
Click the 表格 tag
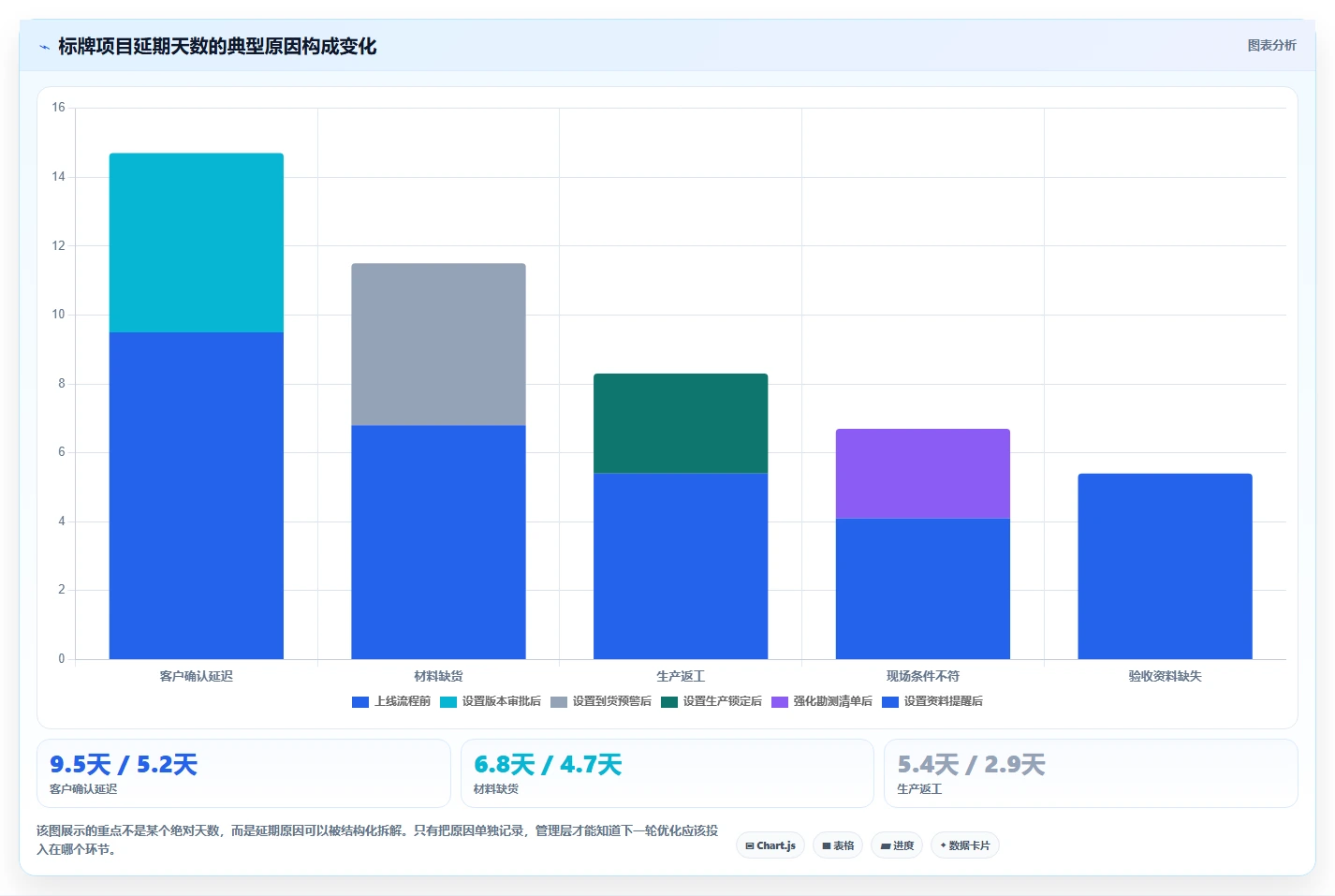[838, 845]
